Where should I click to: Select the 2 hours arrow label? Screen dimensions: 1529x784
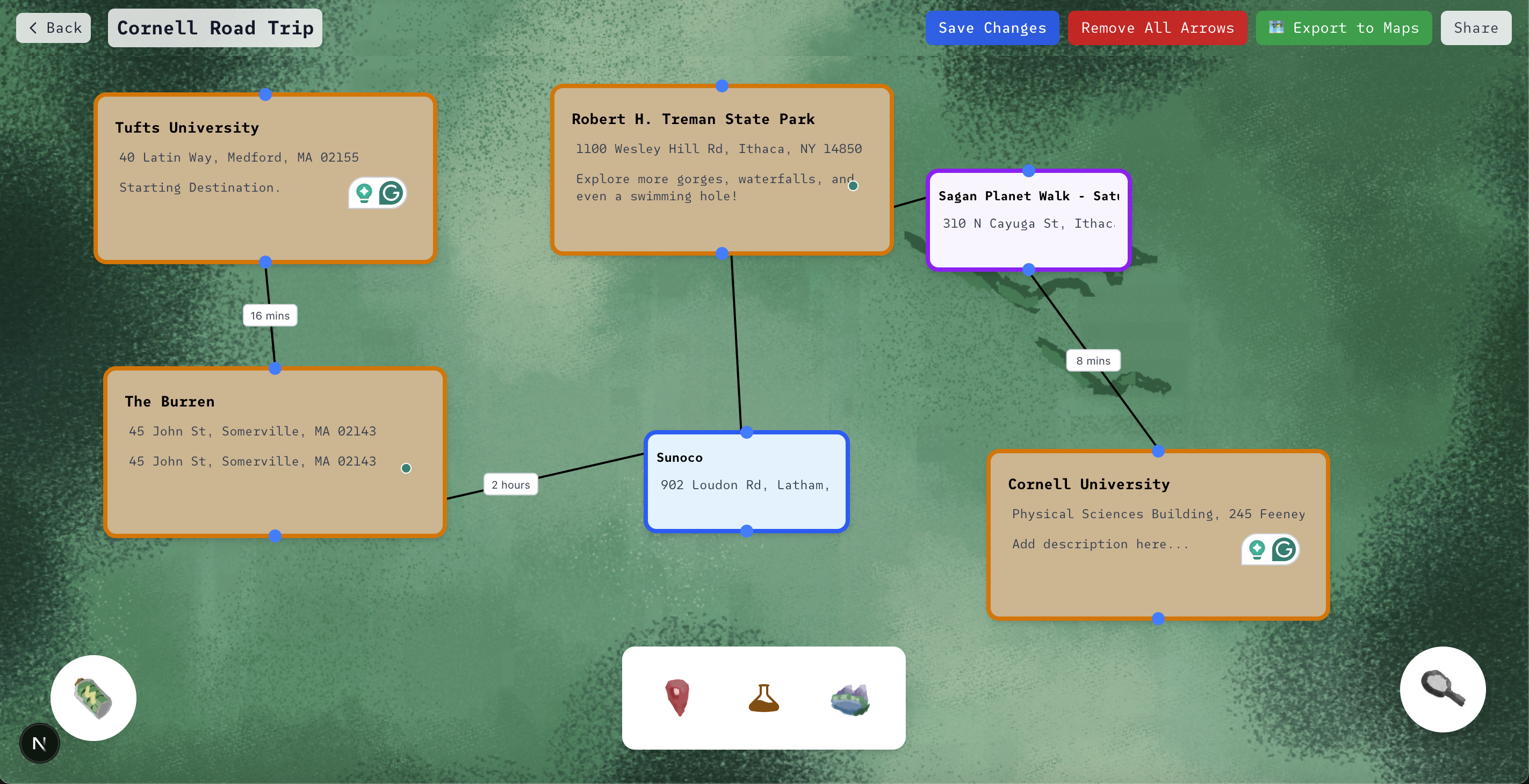tap(510, 484)
